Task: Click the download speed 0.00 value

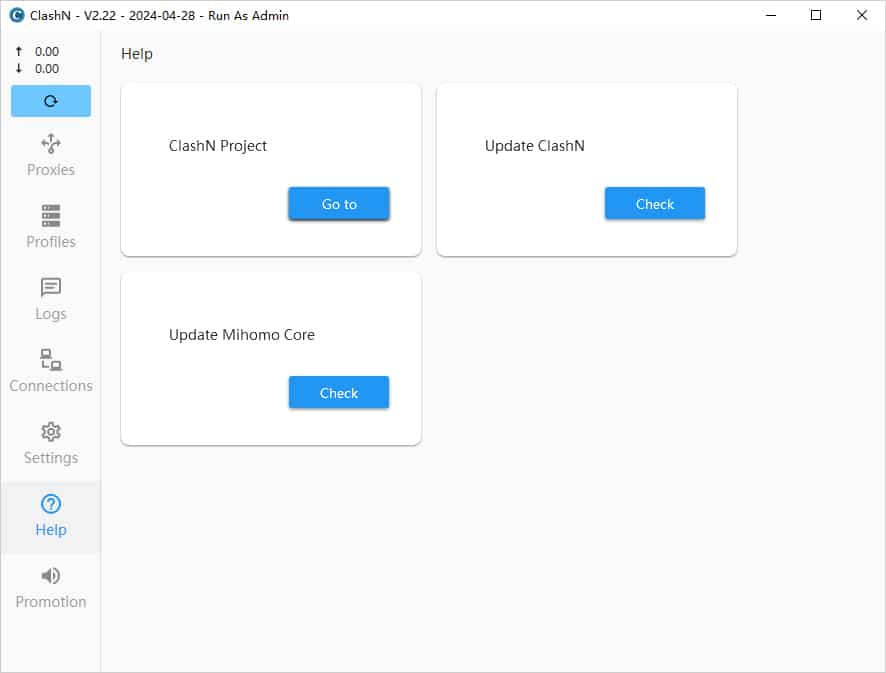Action: pos(47,69)
